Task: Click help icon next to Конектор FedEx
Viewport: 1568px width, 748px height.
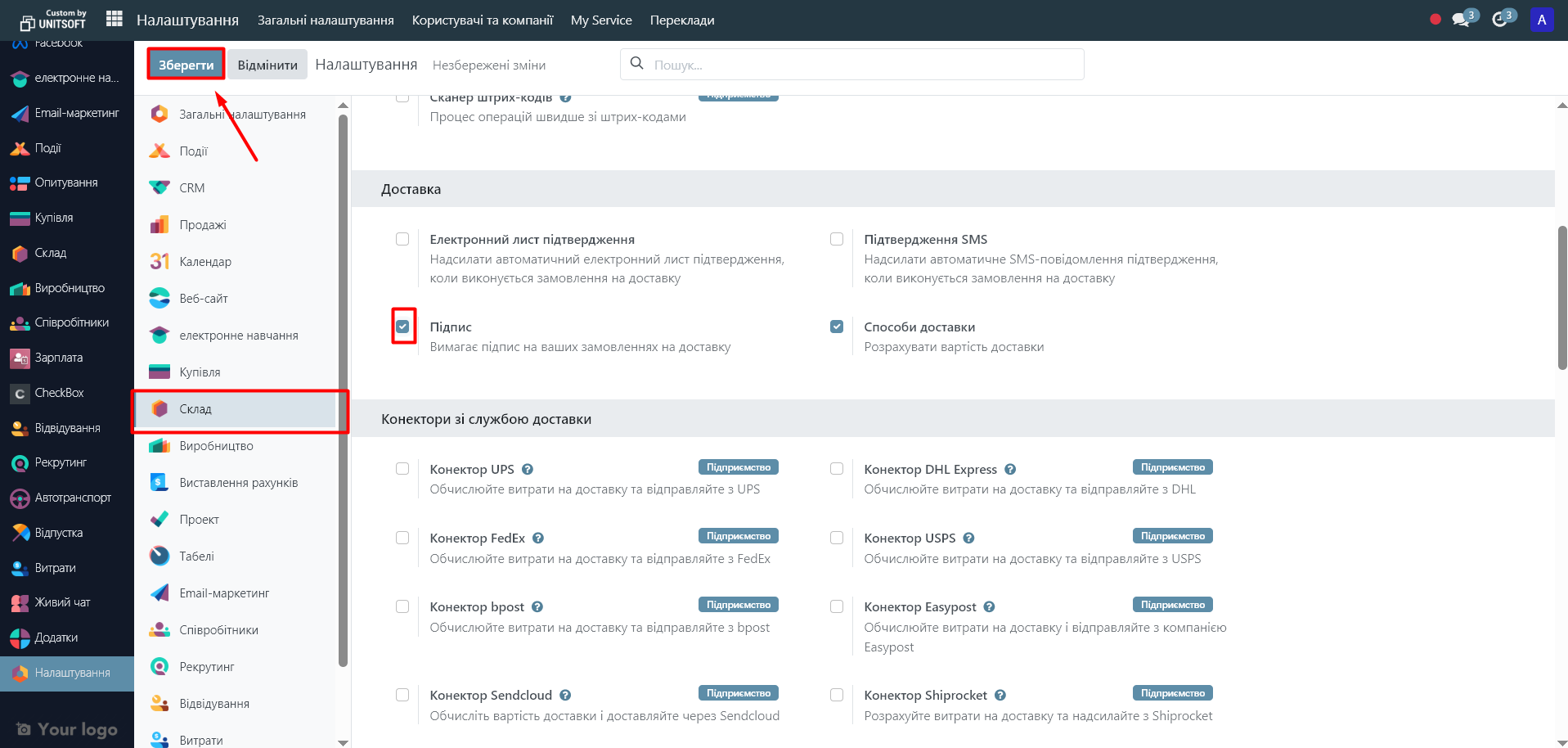Action: pos(538,538)
